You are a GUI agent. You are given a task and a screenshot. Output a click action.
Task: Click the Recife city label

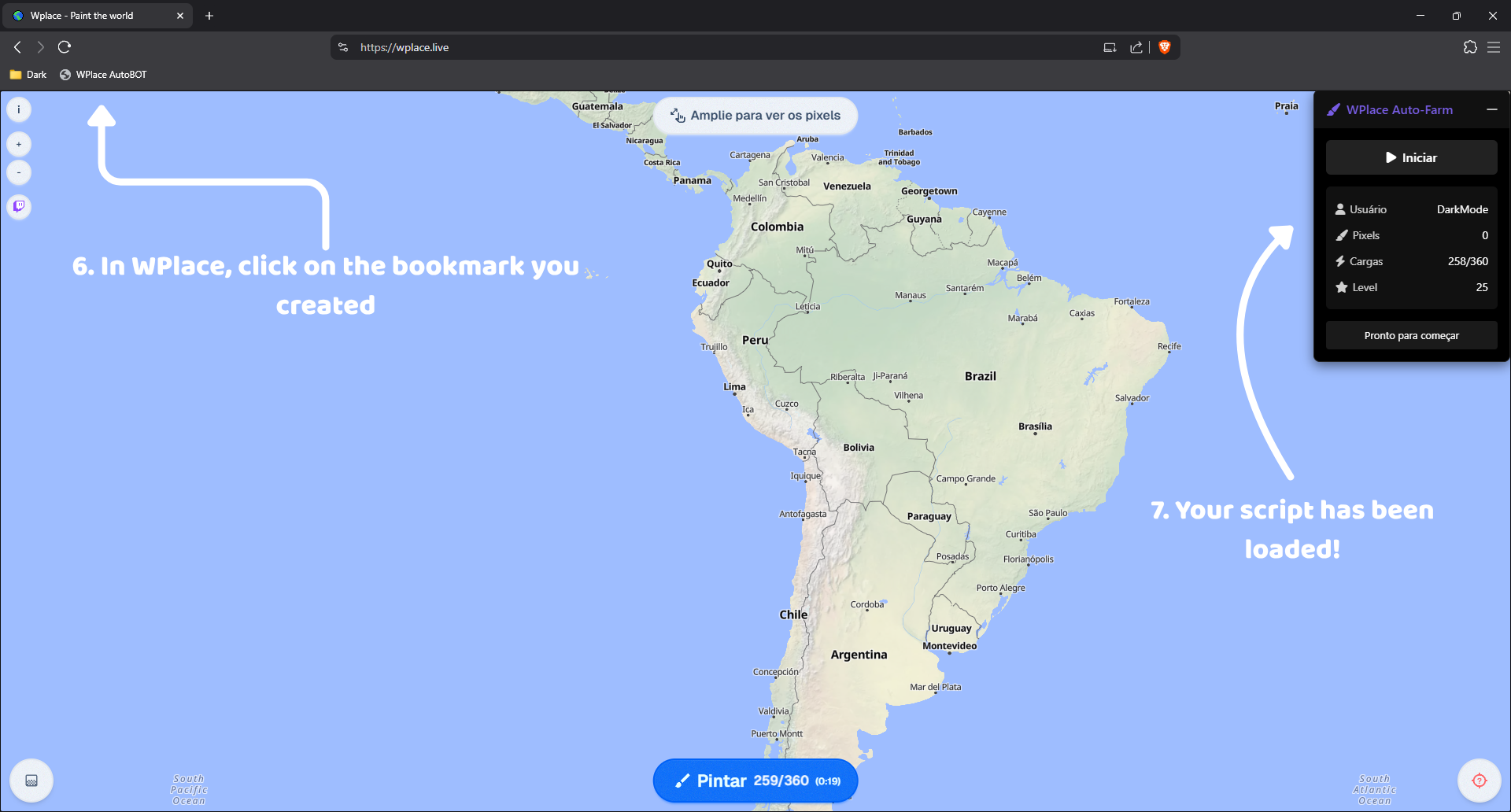[1169, 346]
